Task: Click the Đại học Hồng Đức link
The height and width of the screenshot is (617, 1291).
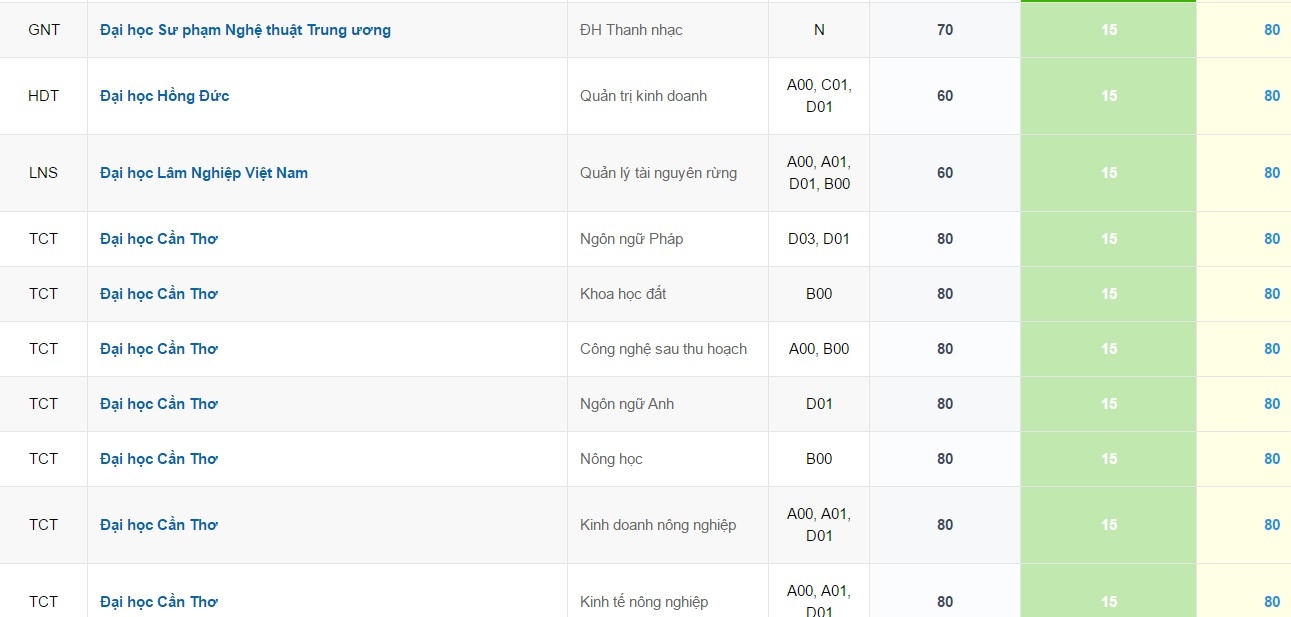Action: click(165, 96)
